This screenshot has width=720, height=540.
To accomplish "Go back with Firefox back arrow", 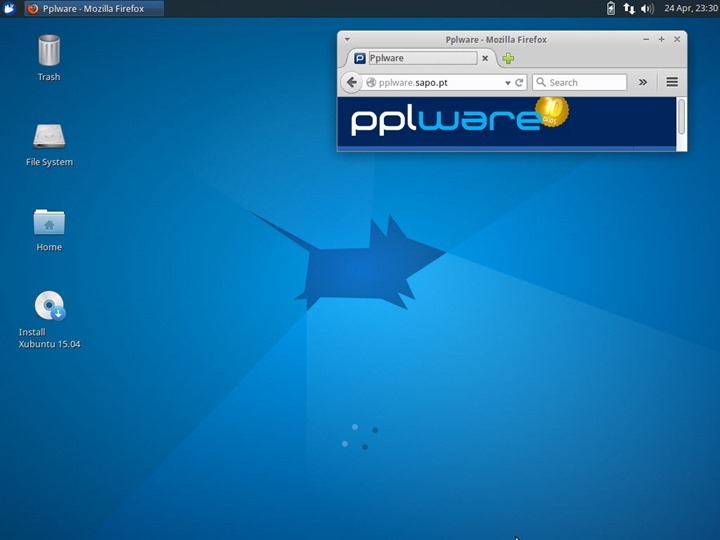I will pyautogui.click(x=352, y=82).
